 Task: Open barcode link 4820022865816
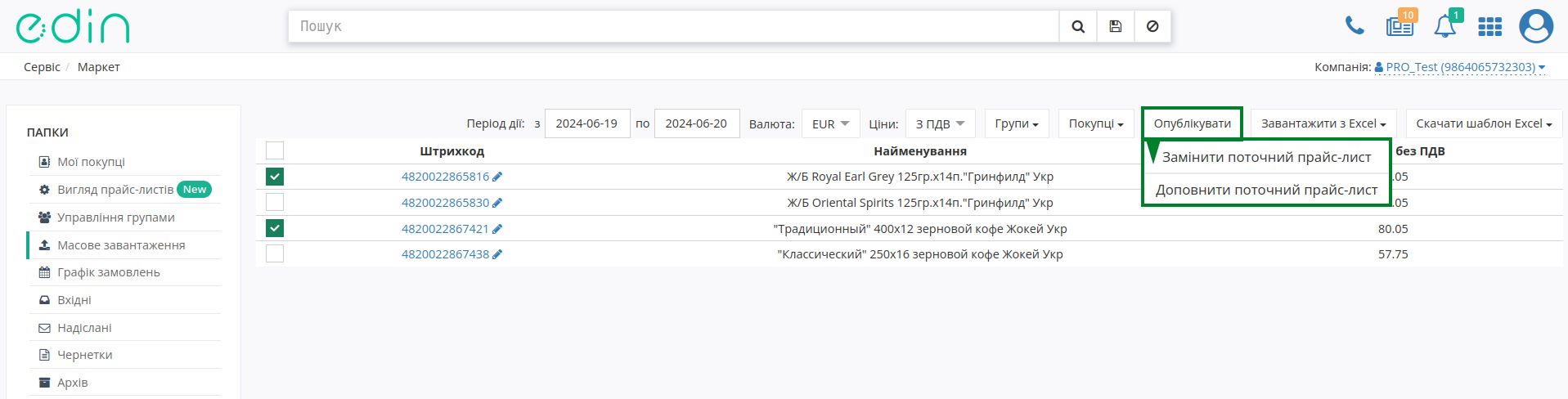point(445,177)
